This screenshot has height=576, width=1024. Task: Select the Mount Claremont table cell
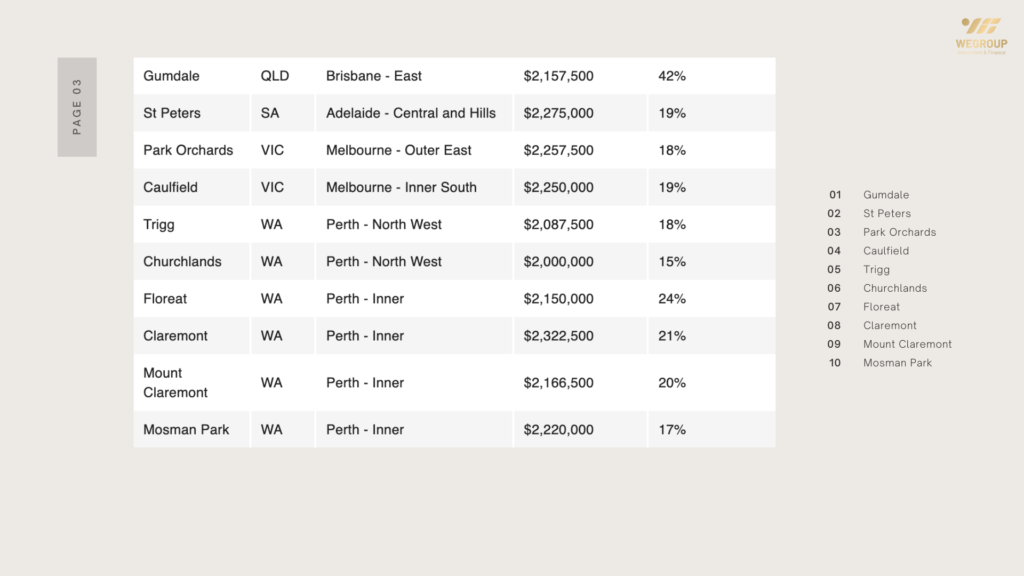[176, 383]
